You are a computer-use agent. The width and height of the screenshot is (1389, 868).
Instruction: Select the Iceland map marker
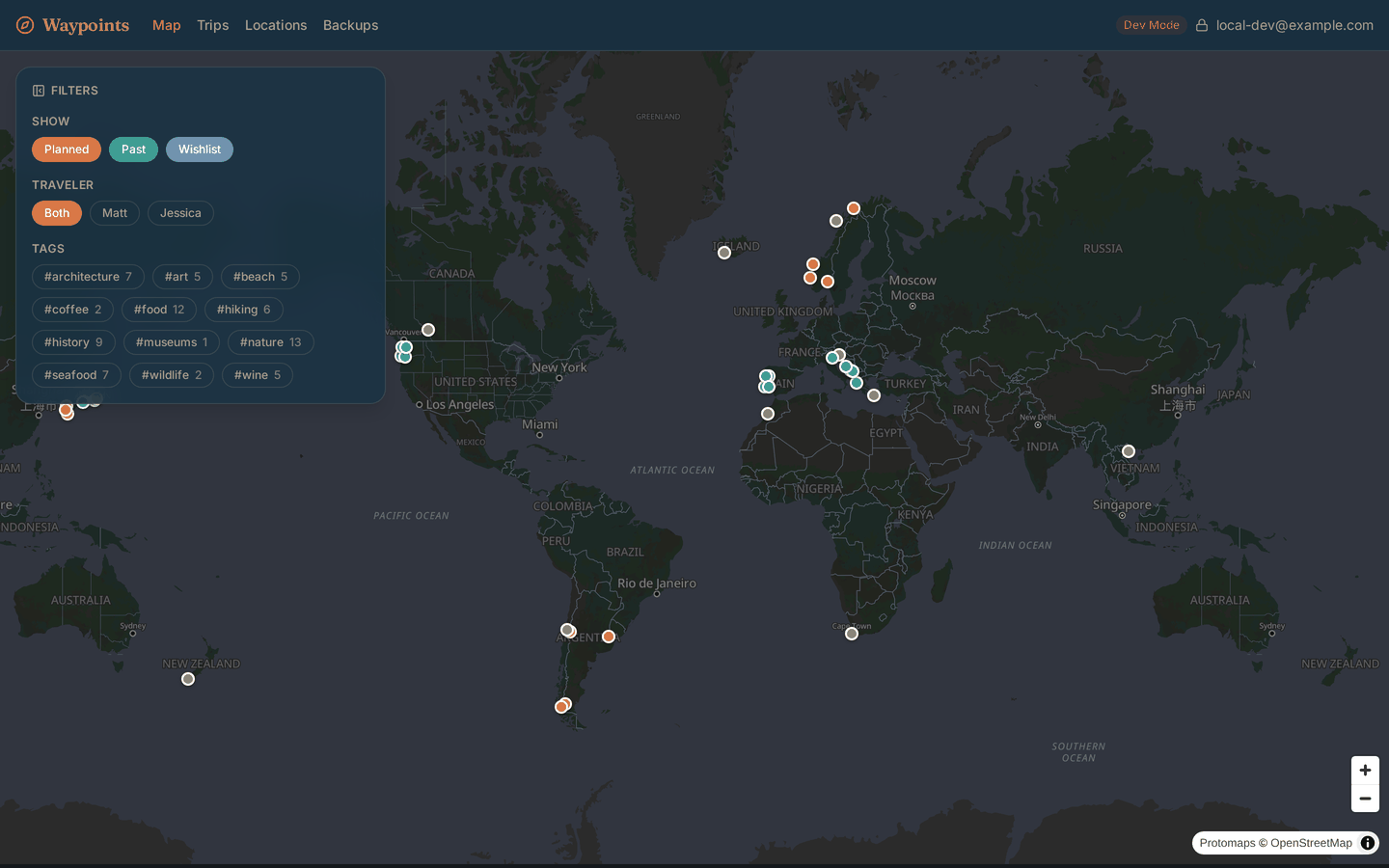724,253
